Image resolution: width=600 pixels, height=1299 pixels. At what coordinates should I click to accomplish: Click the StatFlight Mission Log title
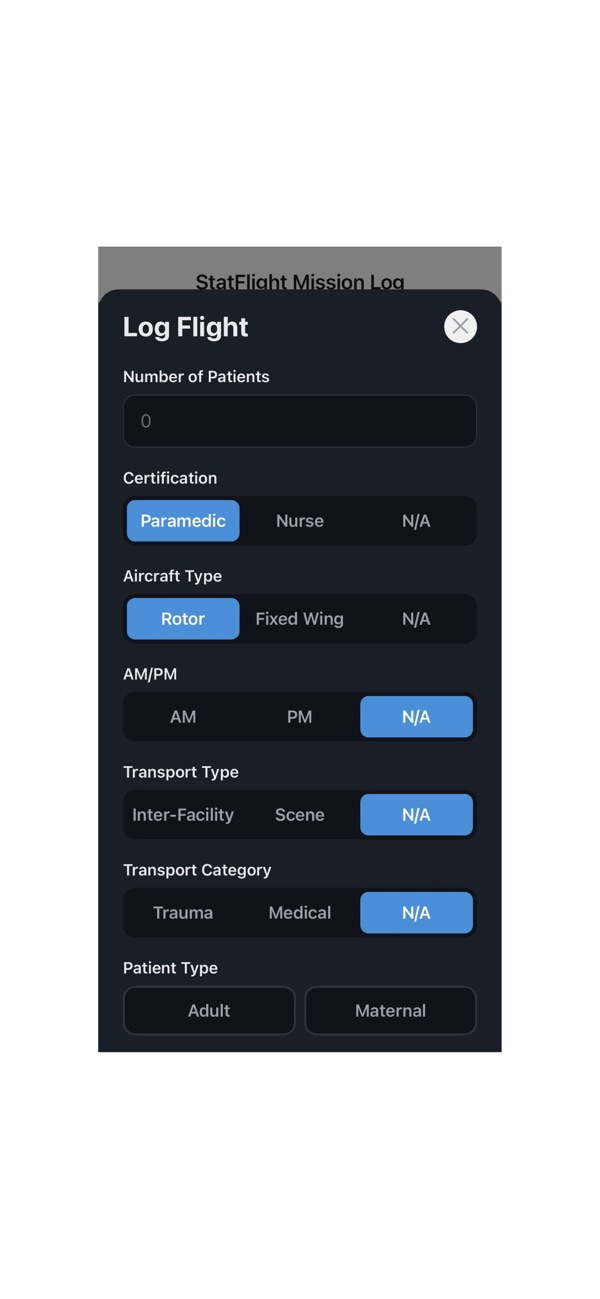pyautogui.click(x=300, y=281)
